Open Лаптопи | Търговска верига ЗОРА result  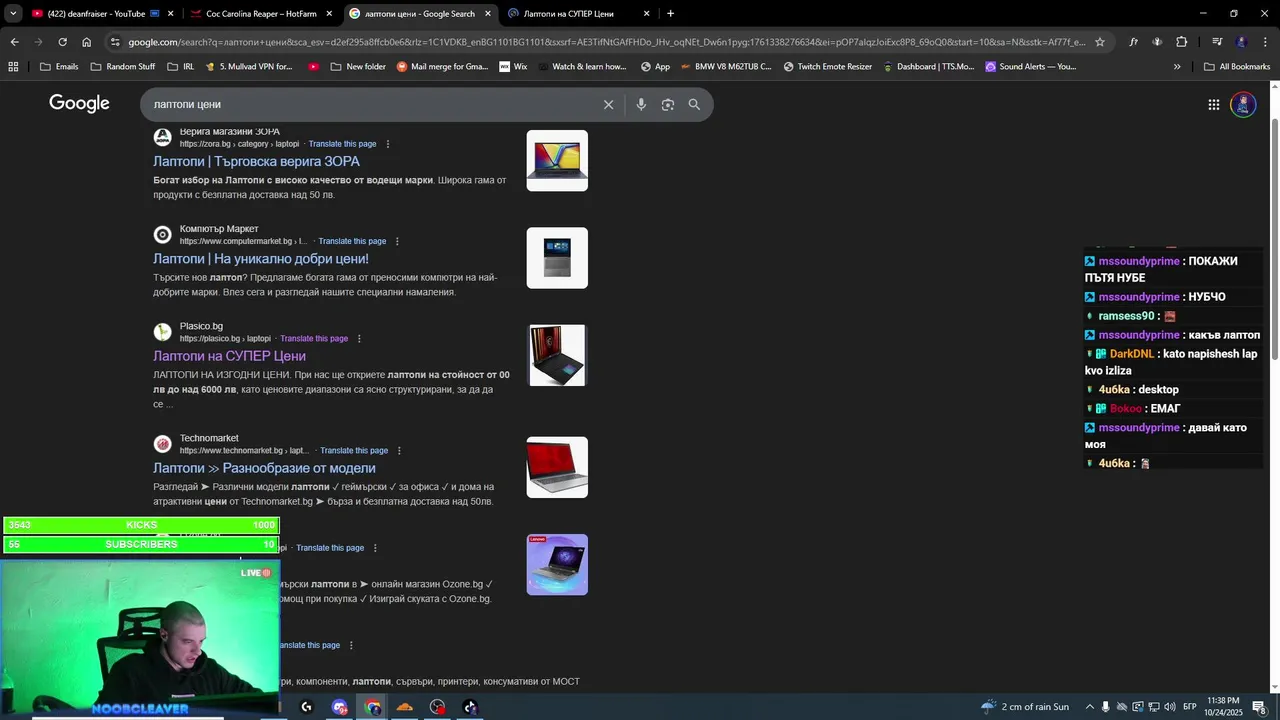[256, 161]
